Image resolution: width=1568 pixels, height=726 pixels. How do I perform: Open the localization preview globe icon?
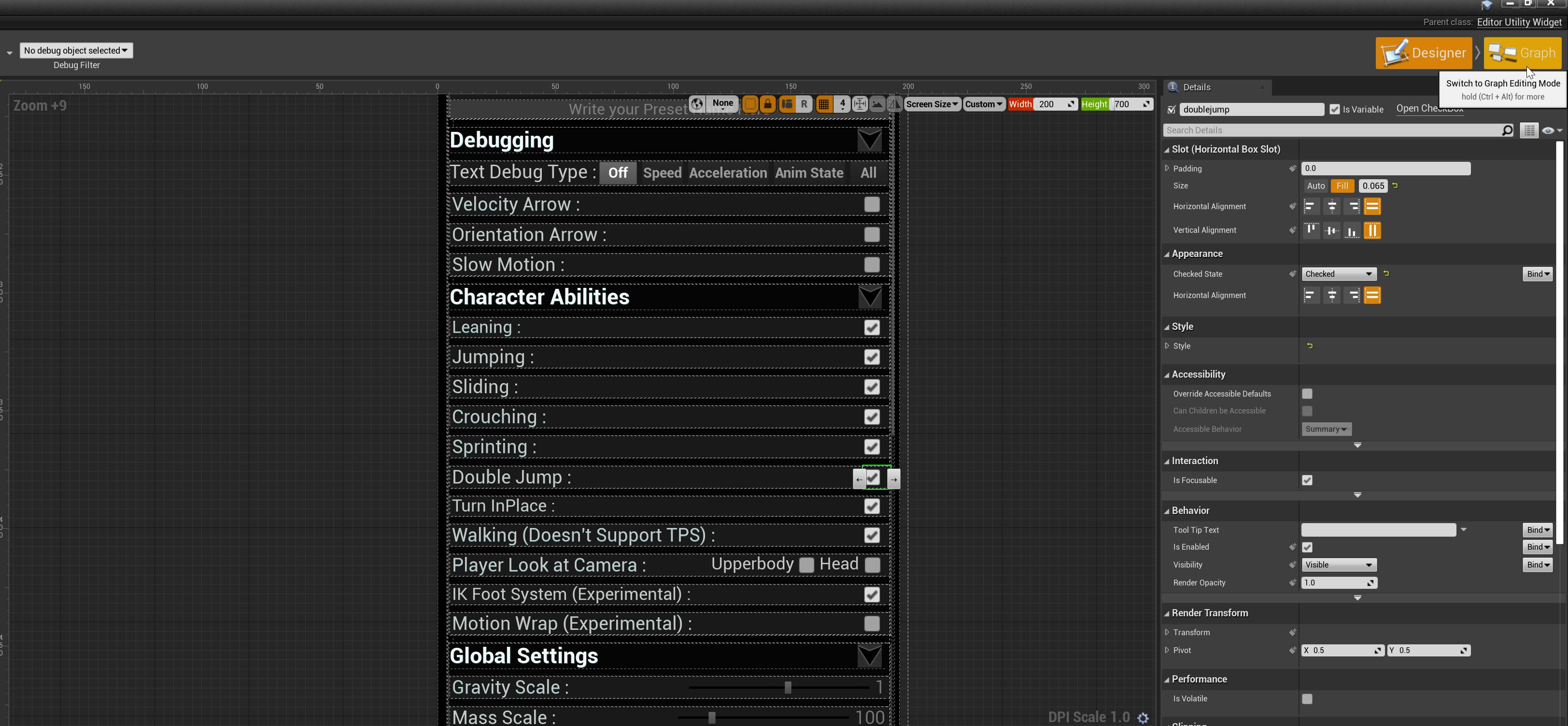pos(697,104)
